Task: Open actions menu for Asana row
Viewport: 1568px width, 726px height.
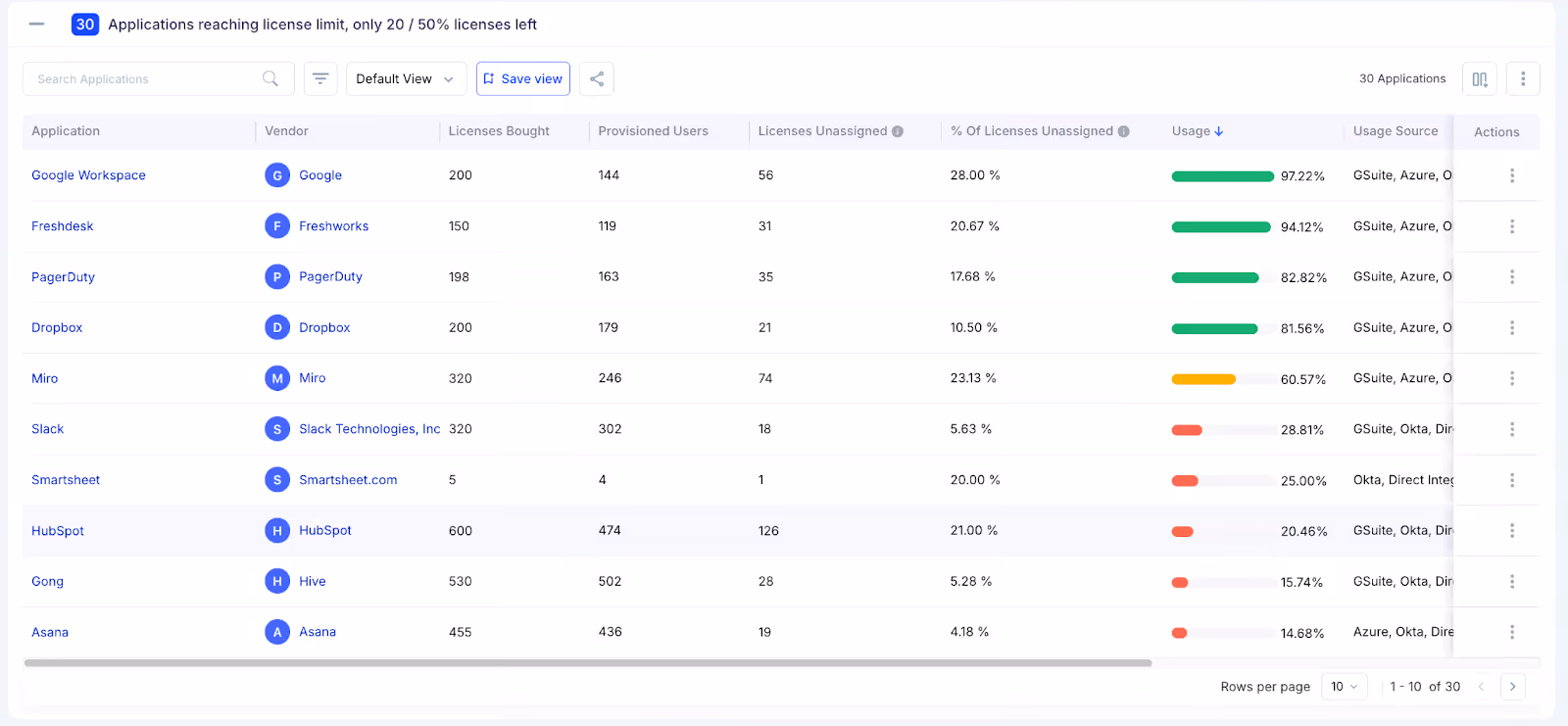Action: coord(1512,632)
